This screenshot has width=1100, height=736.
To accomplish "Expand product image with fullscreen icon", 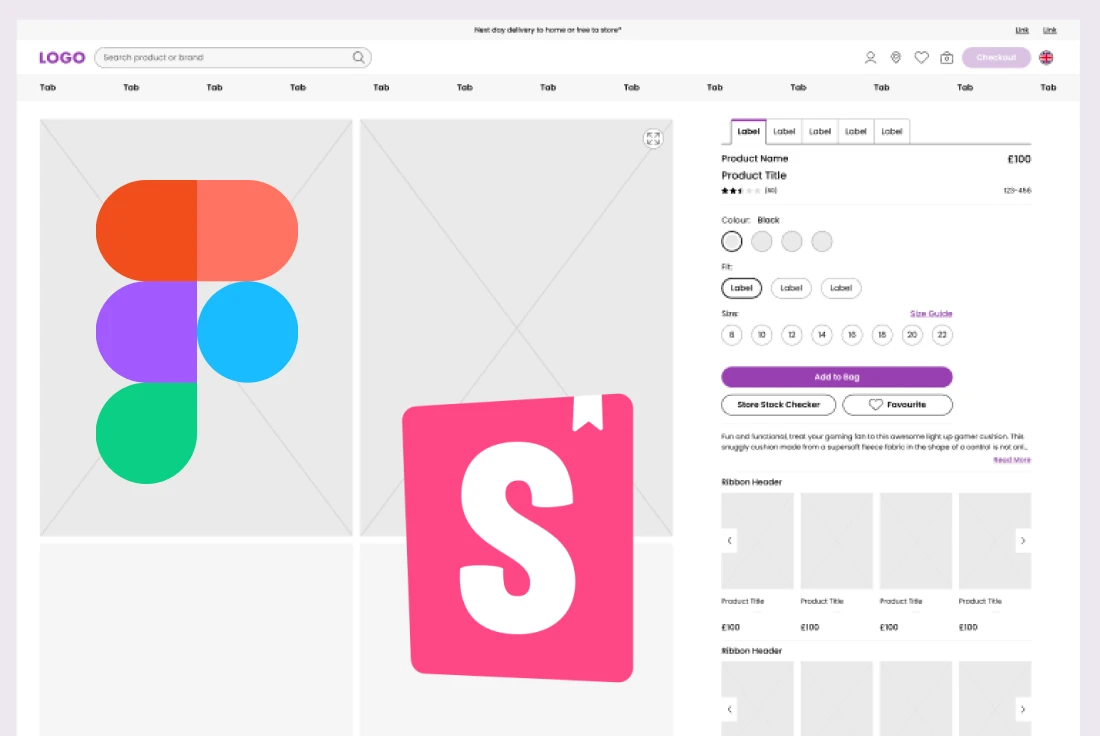I will pyautogui.click(x=653, y=139).
